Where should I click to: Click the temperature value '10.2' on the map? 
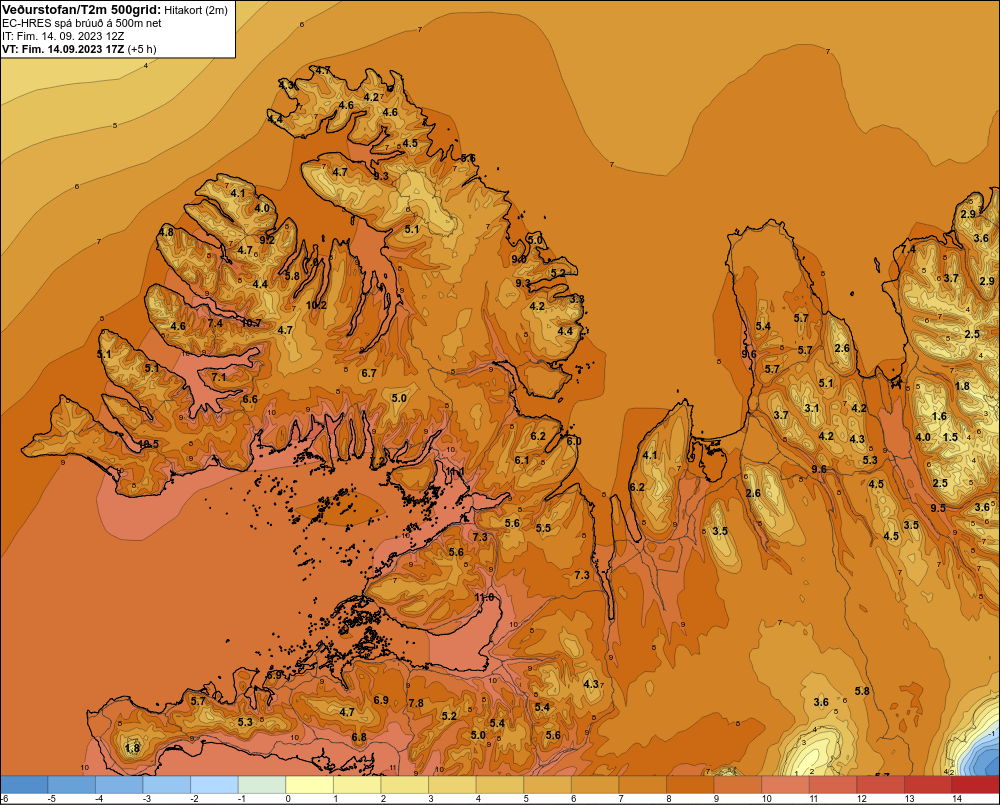316,305
